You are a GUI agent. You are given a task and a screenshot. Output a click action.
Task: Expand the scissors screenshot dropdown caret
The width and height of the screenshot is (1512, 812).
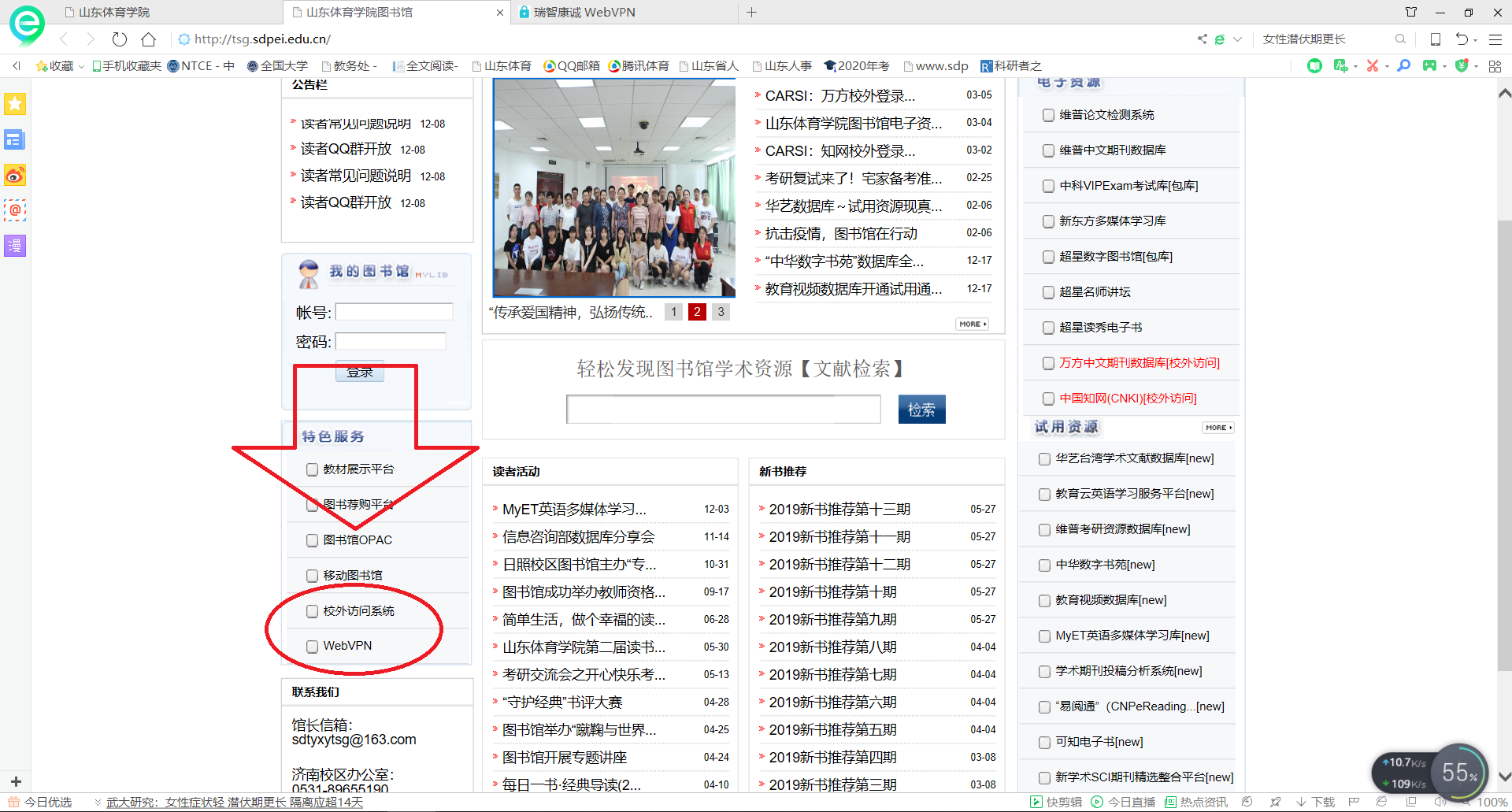click(x=1387, y=66)
